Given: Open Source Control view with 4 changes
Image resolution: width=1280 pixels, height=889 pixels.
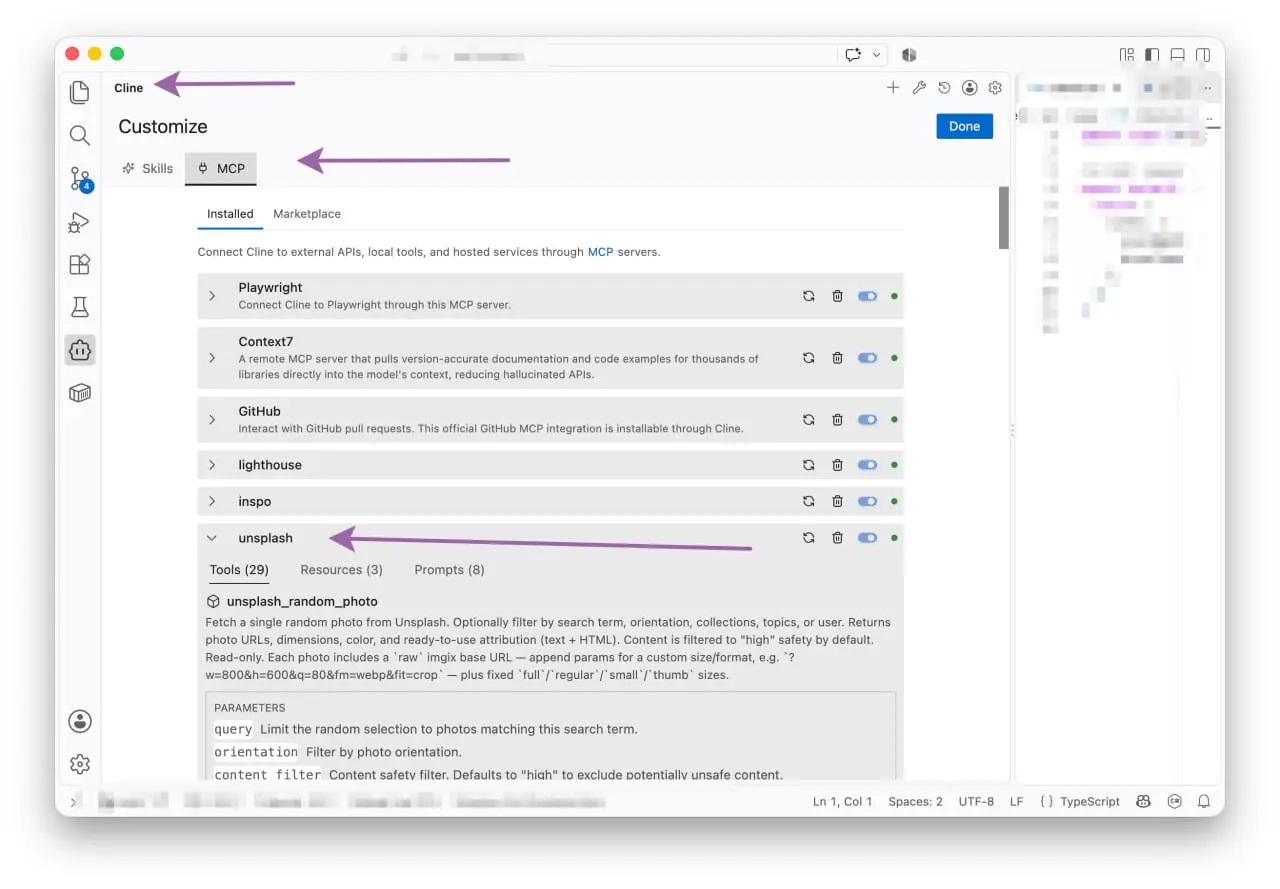Looking at the screenshot, I should pos(80,179).
